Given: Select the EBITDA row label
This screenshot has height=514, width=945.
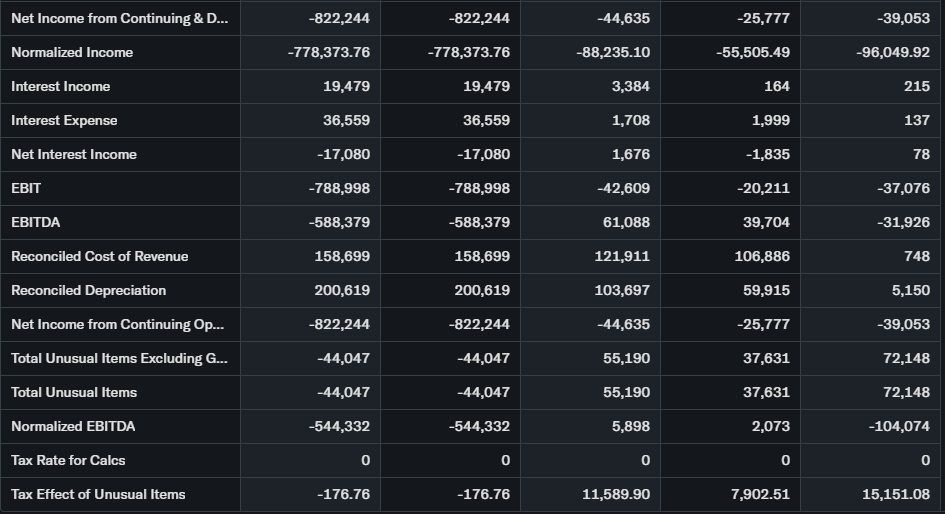Looking at the screenshot, I should [x=36, y=222].
